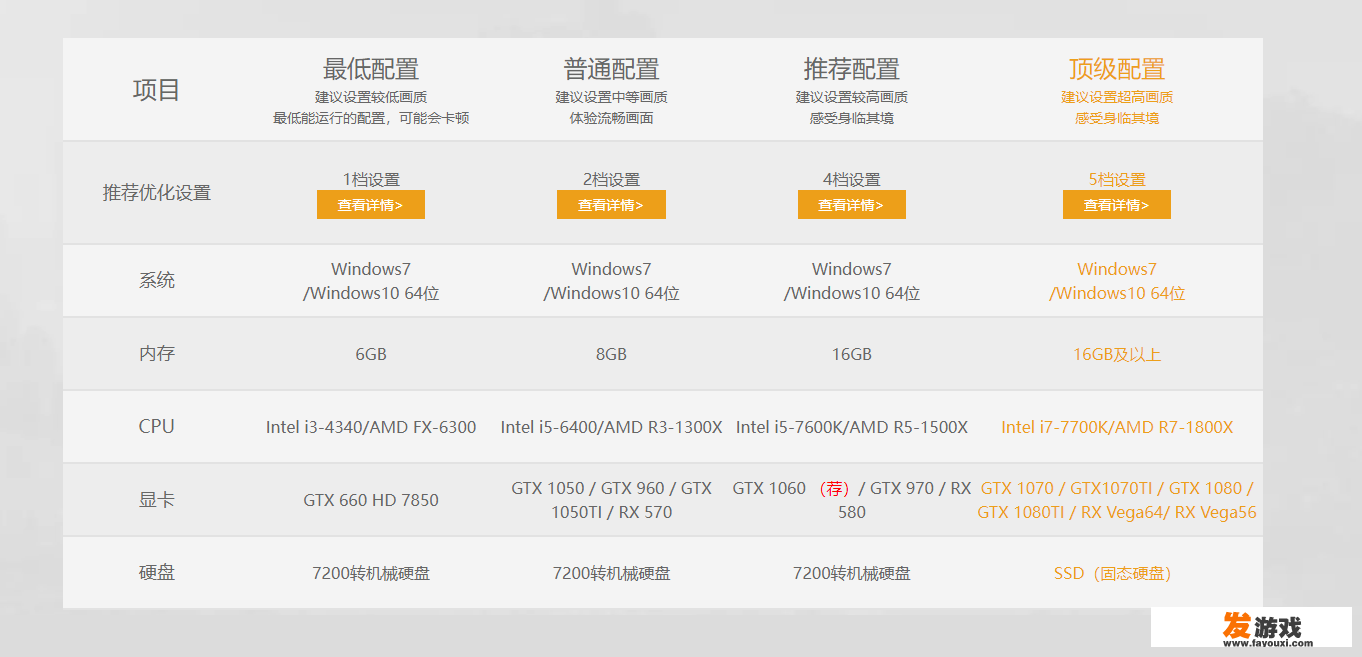Select the subtitle 建议设置中等画质

(612, 97)
